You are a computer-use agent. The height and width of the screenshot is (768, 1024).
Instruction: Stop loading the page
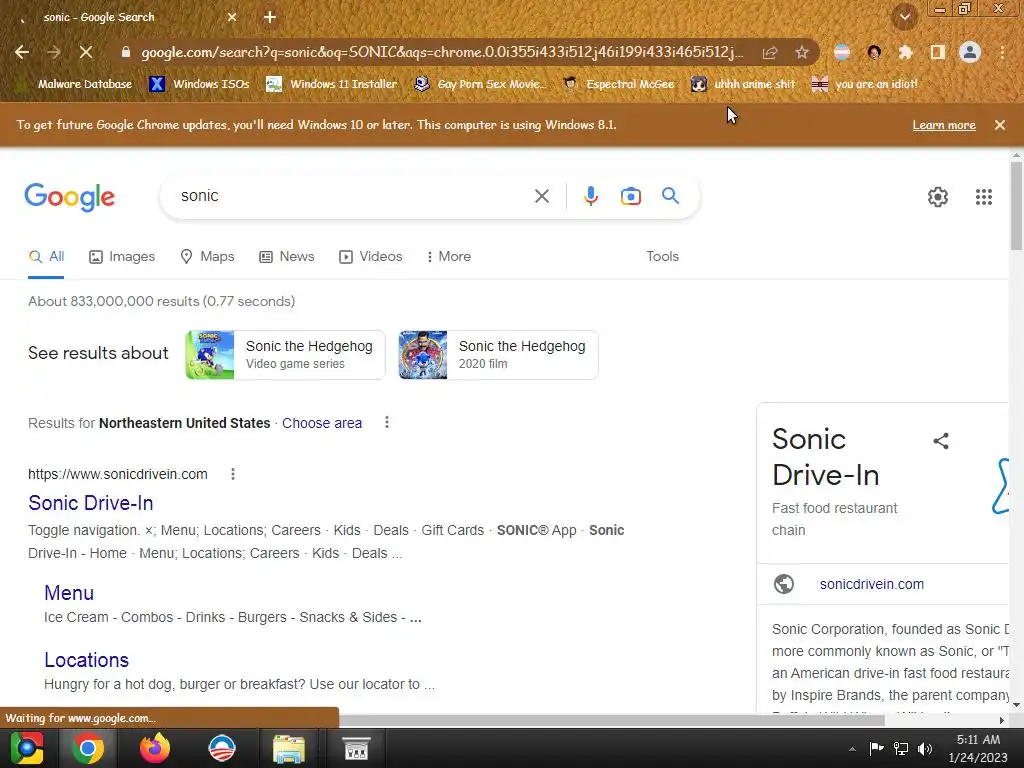coord(86,52)
